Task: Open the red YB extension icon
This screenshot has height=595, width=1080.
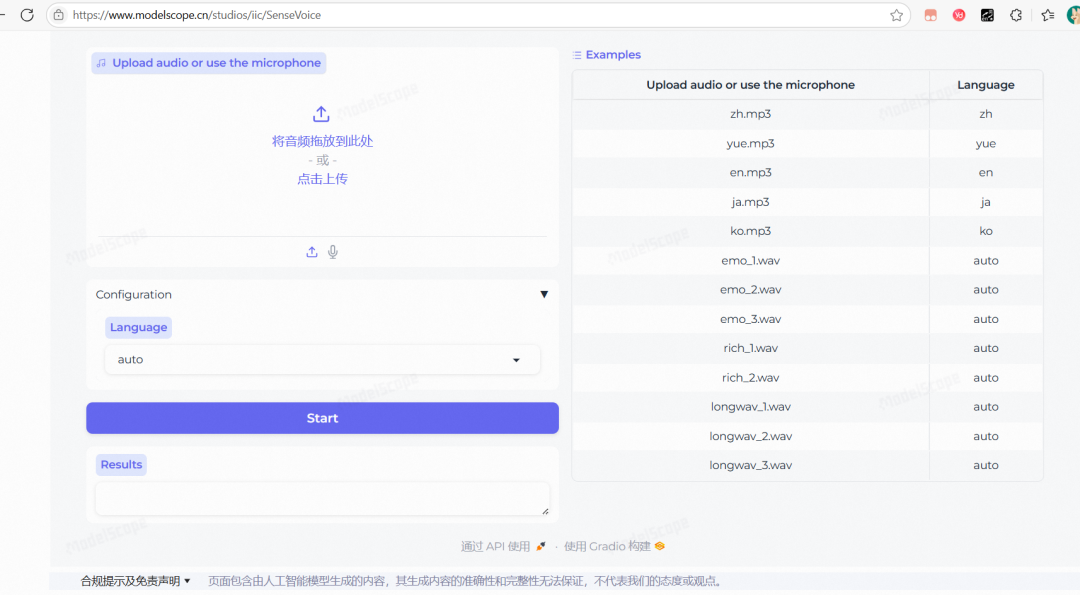Action: [x=958, y=15]
